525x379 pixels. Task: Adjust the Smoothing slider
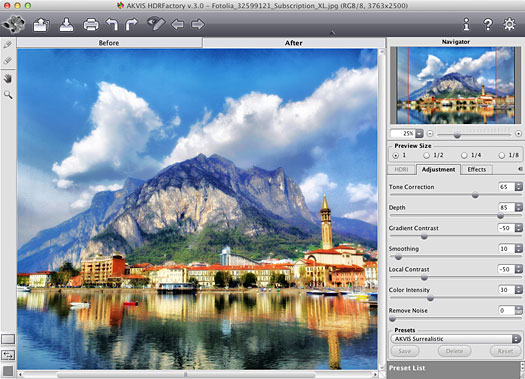coord(398,257)
